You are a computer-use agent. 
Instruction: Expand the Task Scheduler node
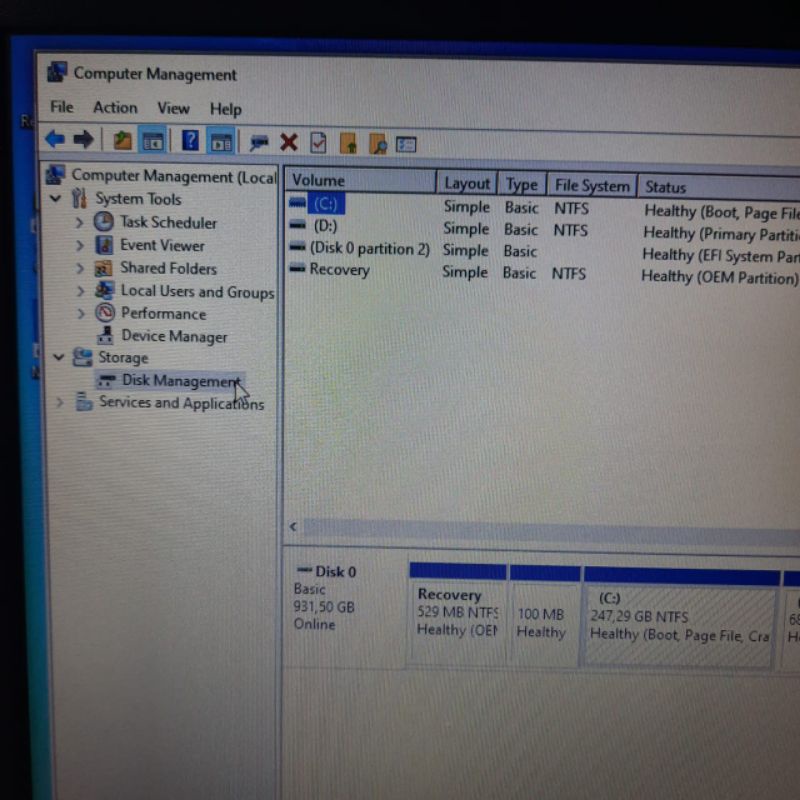(x=80, y=222)
